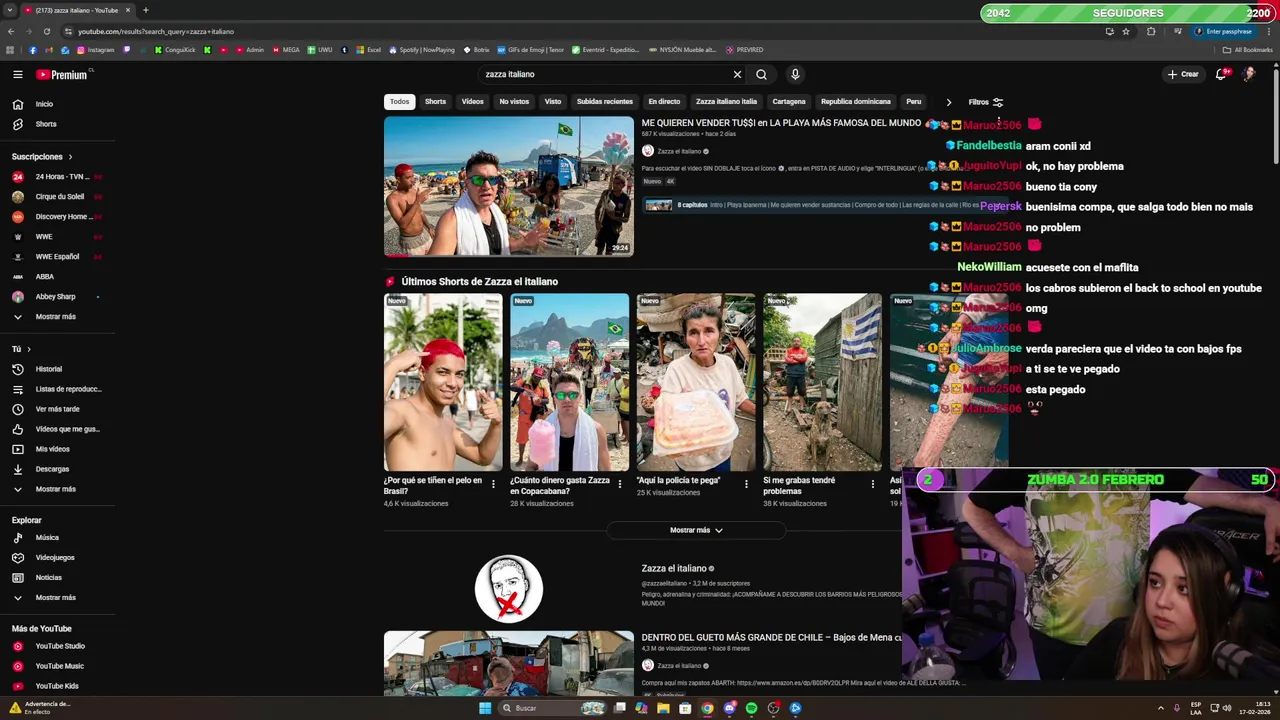Click the search text field
The height and width of the screenshot is (720, 1280).
605,74
